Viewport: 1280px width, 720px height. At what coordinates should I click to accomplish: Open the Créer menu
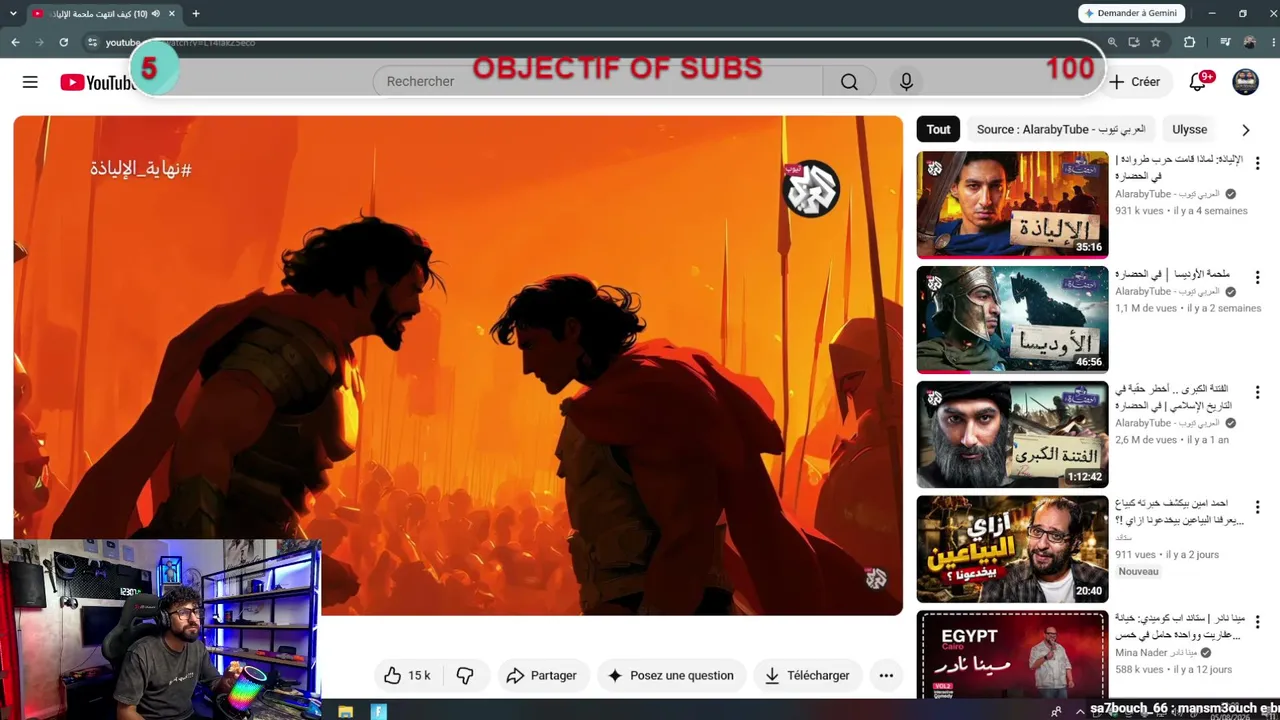pos(1134,82)
